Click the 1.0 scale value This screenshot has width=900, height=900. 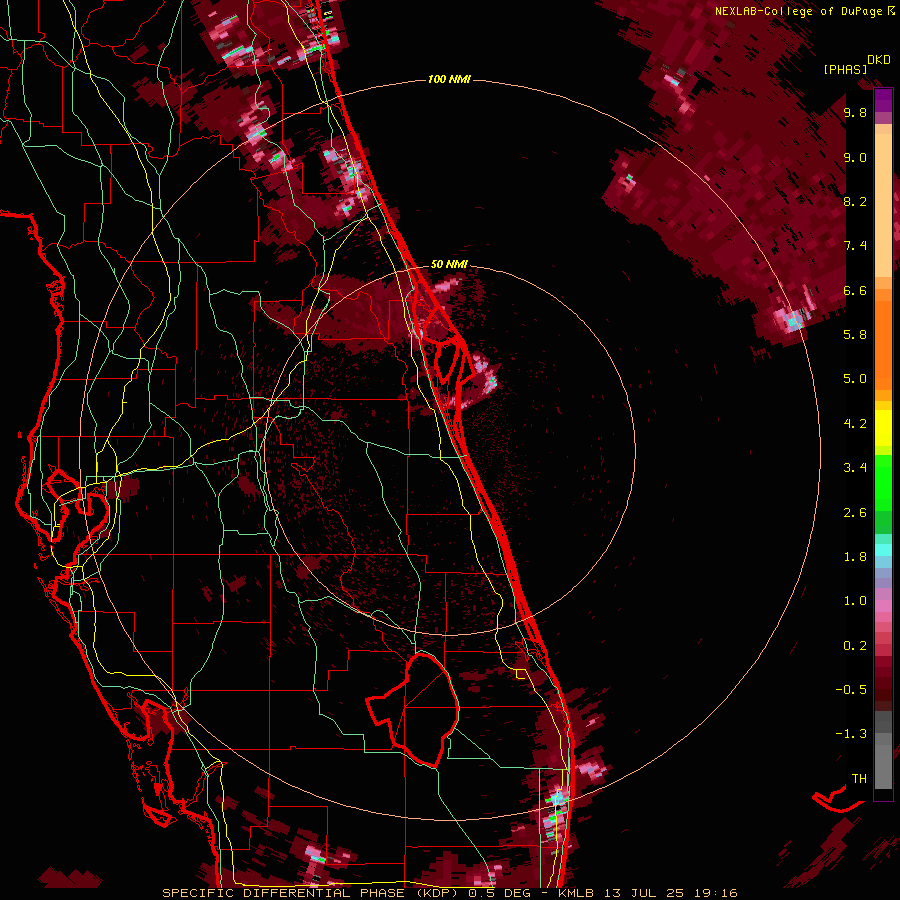click(x=855, y=601)
